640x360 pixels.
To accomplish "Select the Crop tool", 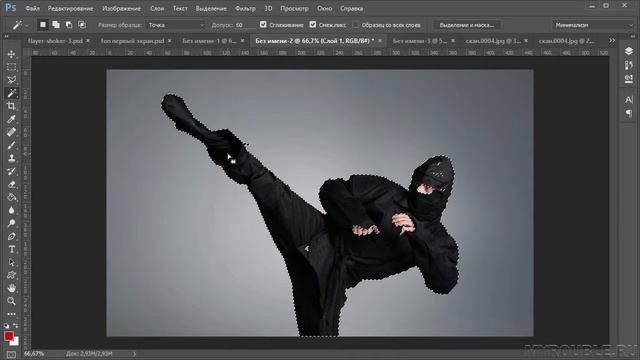I will pyautogui.click(x=11, y=106).
